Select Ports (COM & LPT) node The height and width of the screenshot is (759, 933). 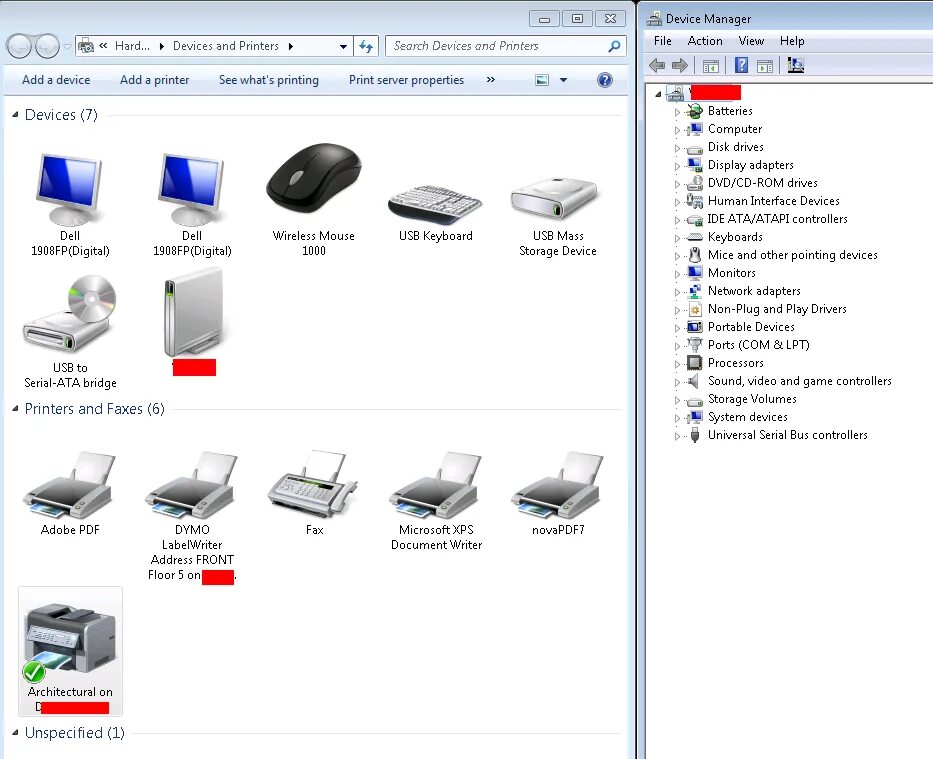point(758,344)
